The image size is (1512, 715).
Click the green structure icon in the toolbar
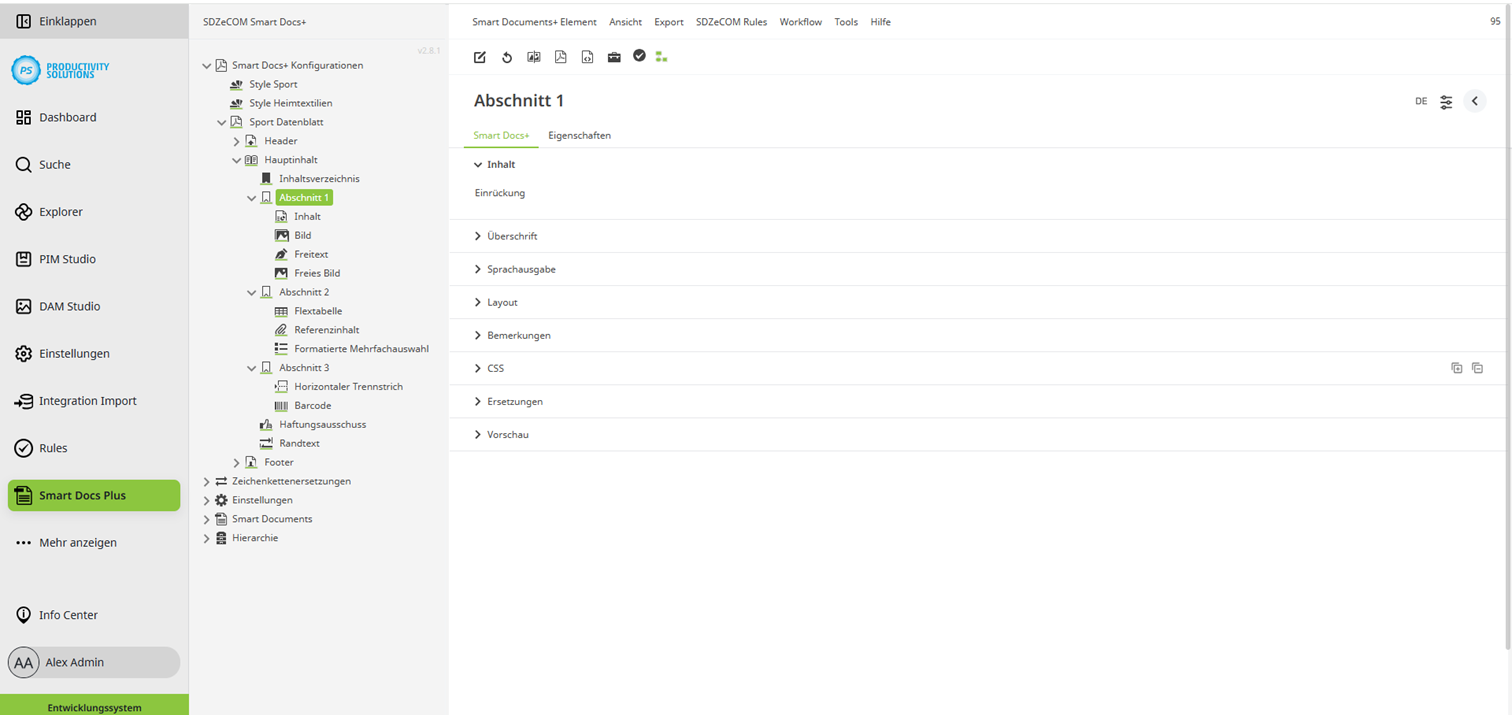(x=661, y=57)
